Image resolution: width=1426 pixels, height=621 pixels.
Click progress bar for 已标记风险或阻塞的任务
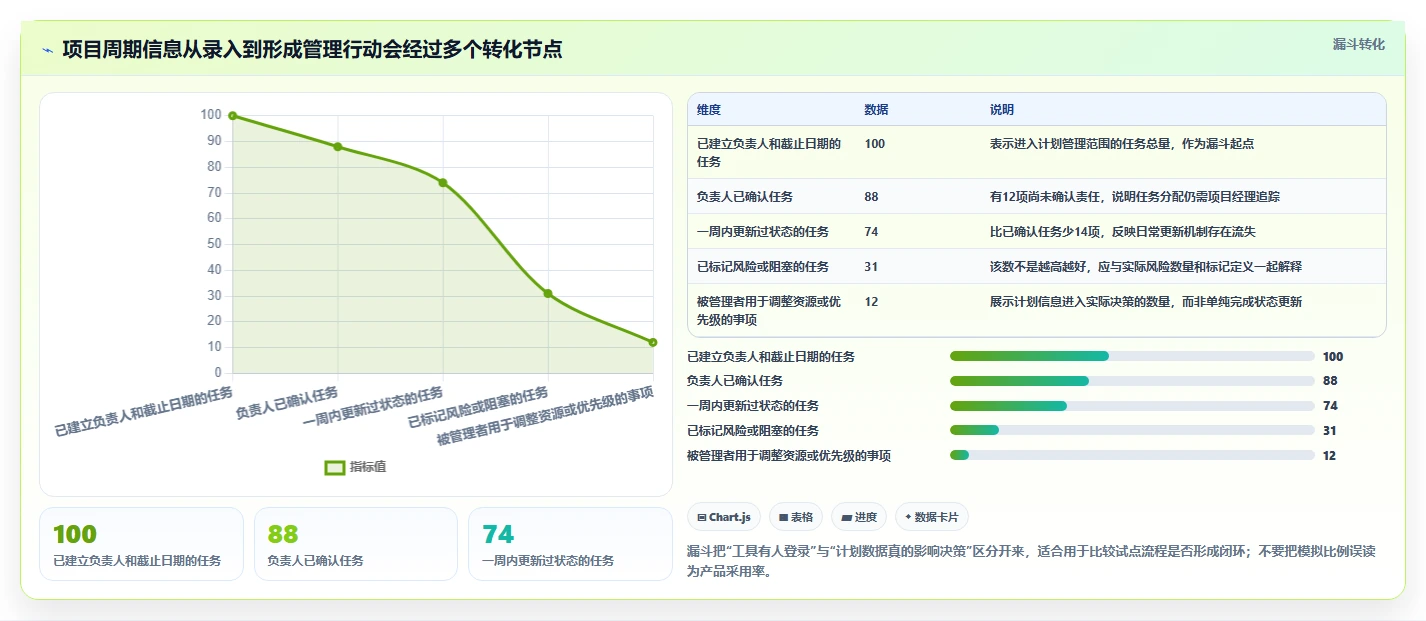(1132, 431)
